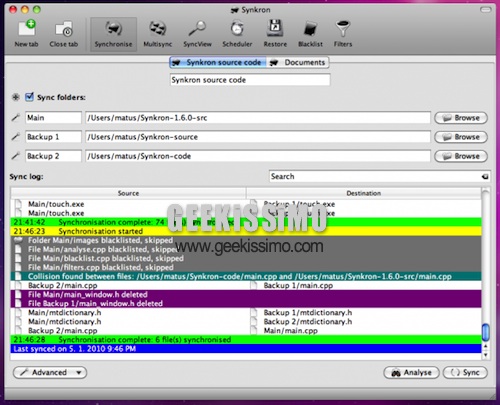The width and height of the screenshot is (500, 405).
Task: Click the Source column header
Action: tap(128, 193)
